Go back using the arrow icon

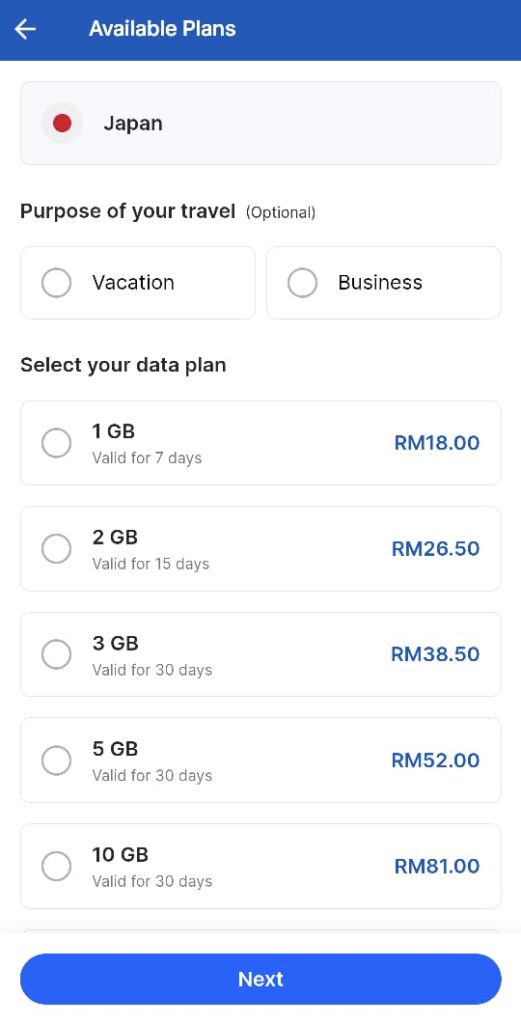(25, 29)
